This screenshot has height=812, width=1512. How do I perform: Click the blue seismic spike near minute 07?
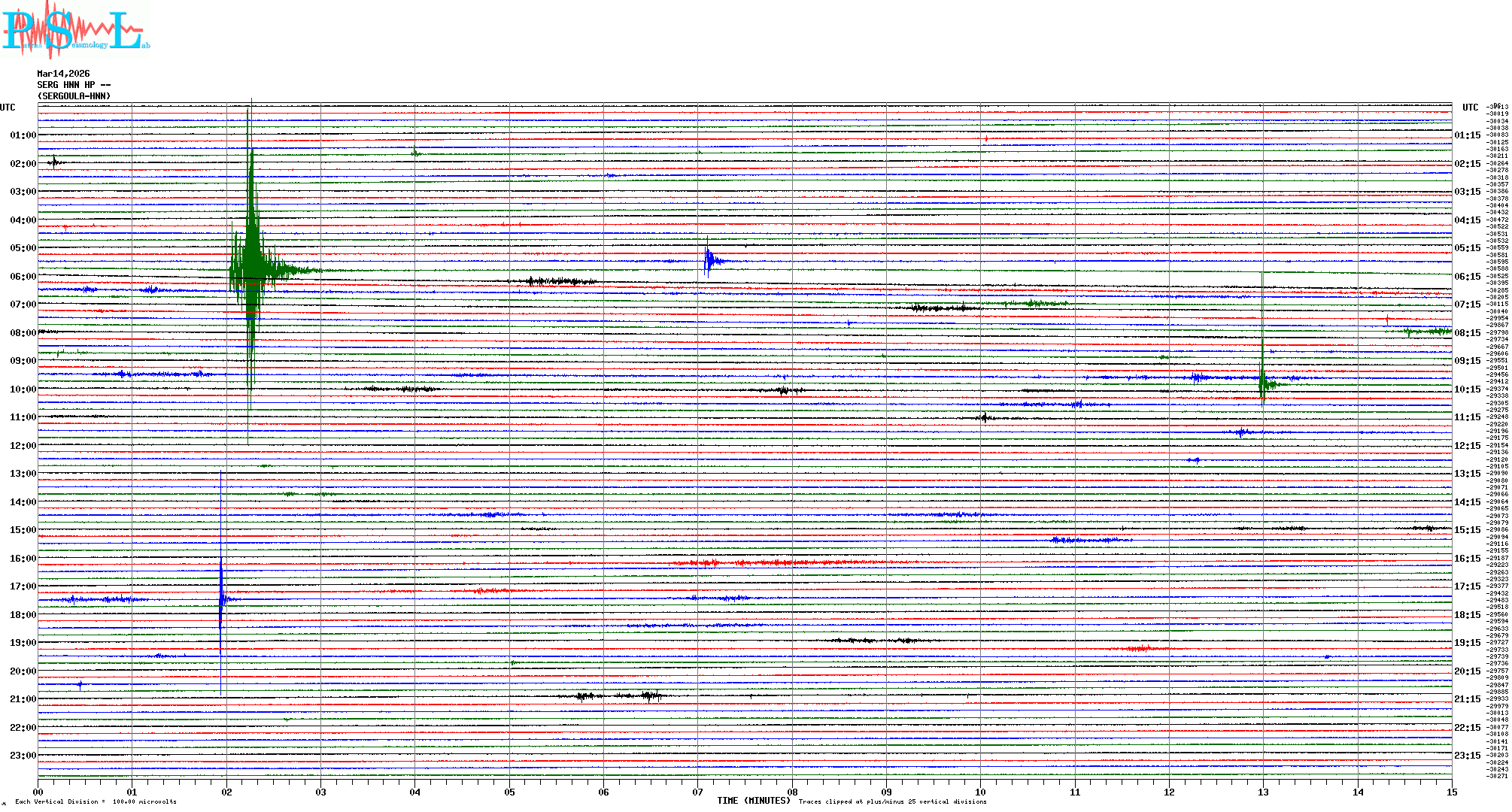(708, 260)
